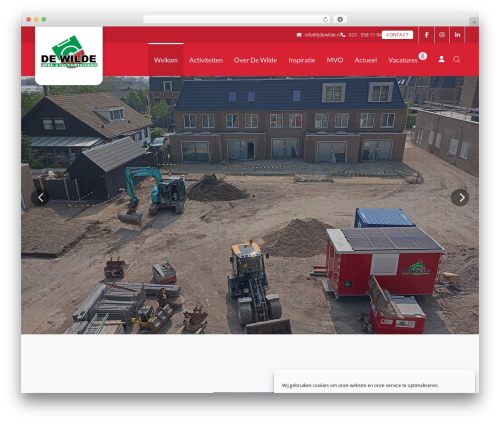Open the user account icon
This screenshot has width=500, height=423.
441,59
